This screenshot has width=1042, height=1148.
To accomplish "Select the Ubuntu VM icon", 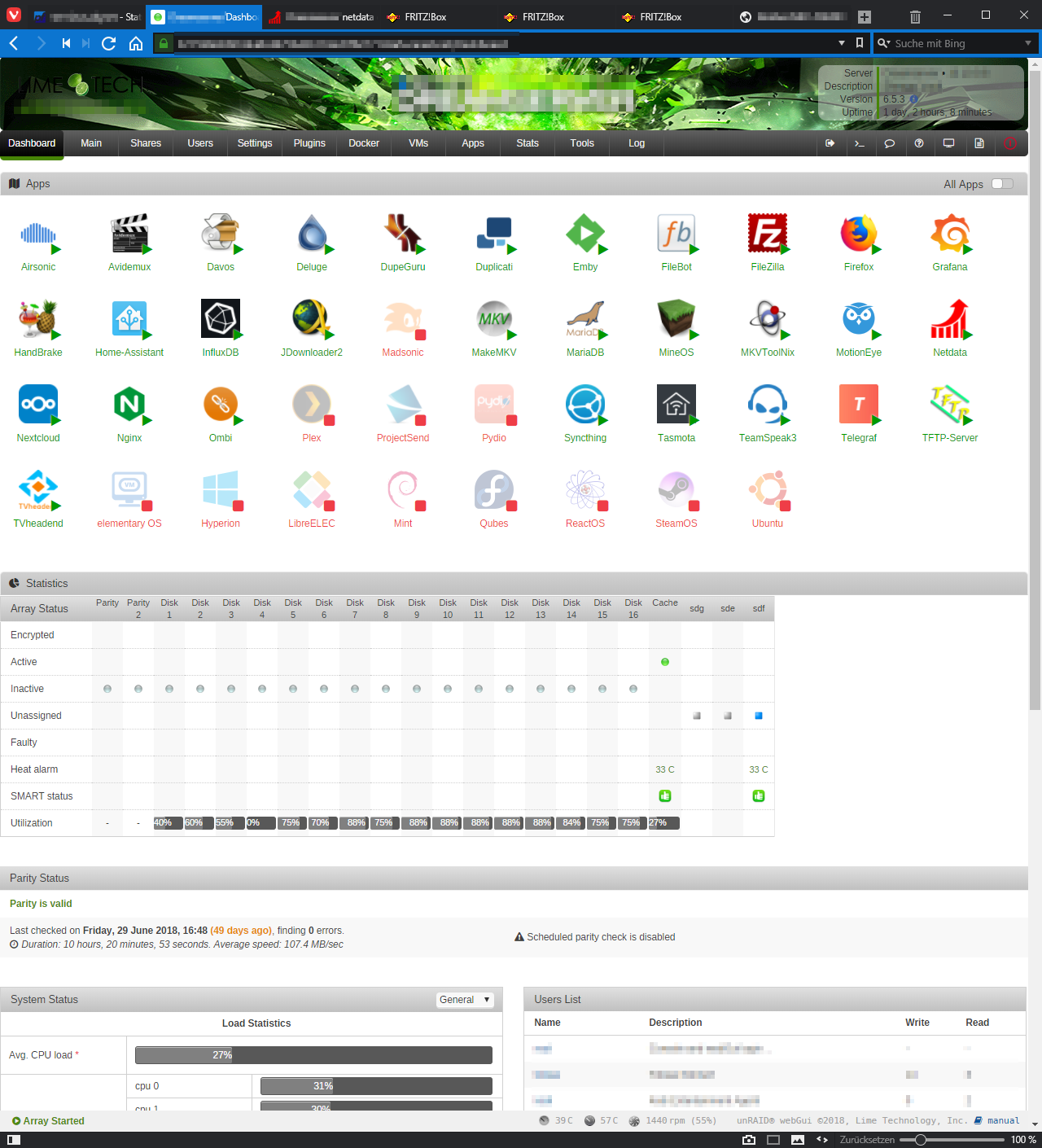I will point(768,491).
